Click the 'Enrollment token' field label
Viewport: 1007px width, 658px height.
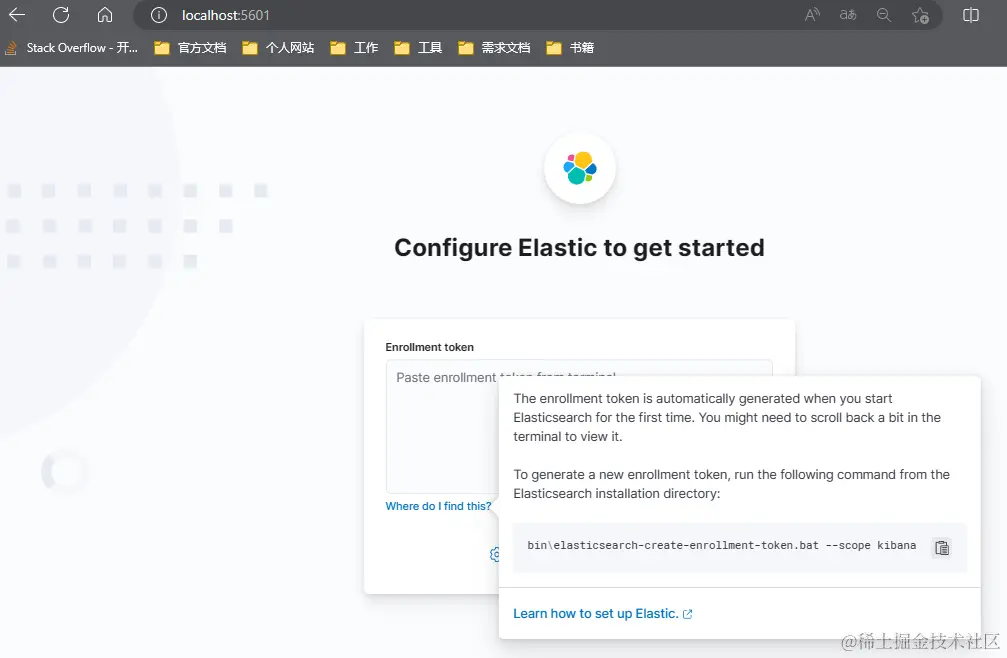click(430, 347)
